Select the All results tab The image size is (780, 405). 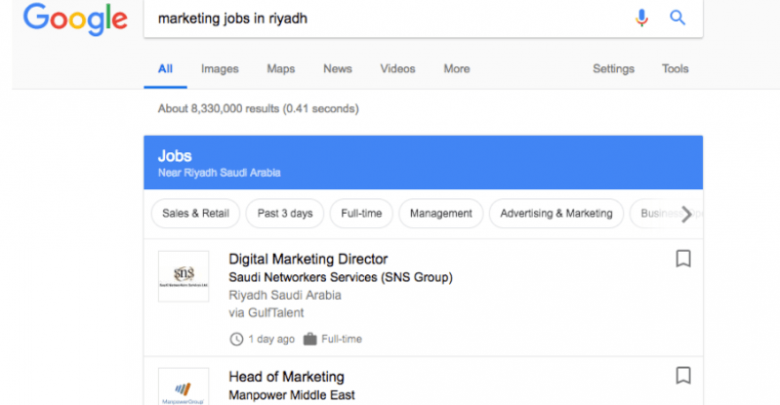click(x=165, y=69)
